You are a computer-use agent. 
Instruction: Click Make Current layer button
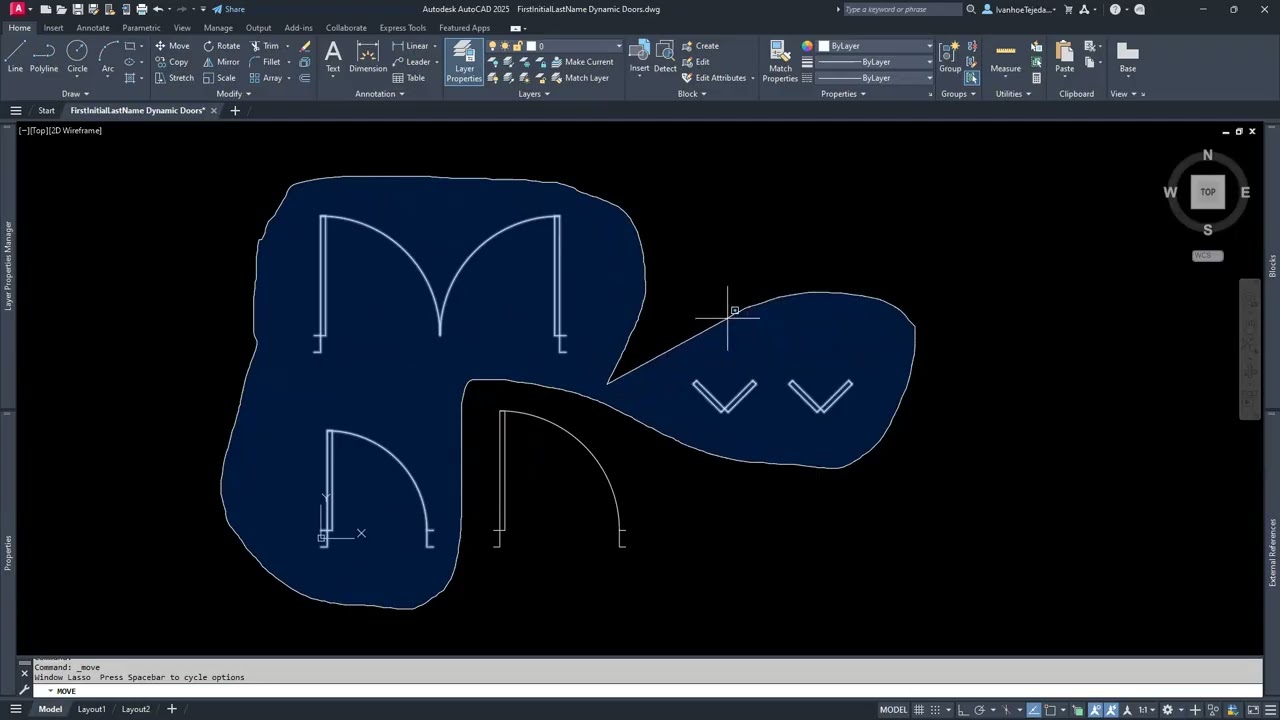[x=580, y=62]
